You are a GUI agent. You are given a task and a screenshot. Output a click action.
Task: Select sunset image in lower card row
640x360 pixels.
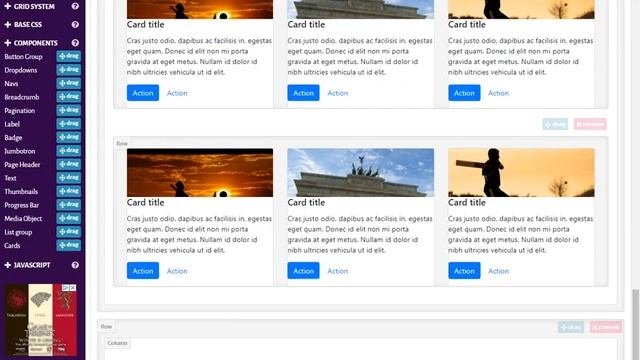click(200, 173)
